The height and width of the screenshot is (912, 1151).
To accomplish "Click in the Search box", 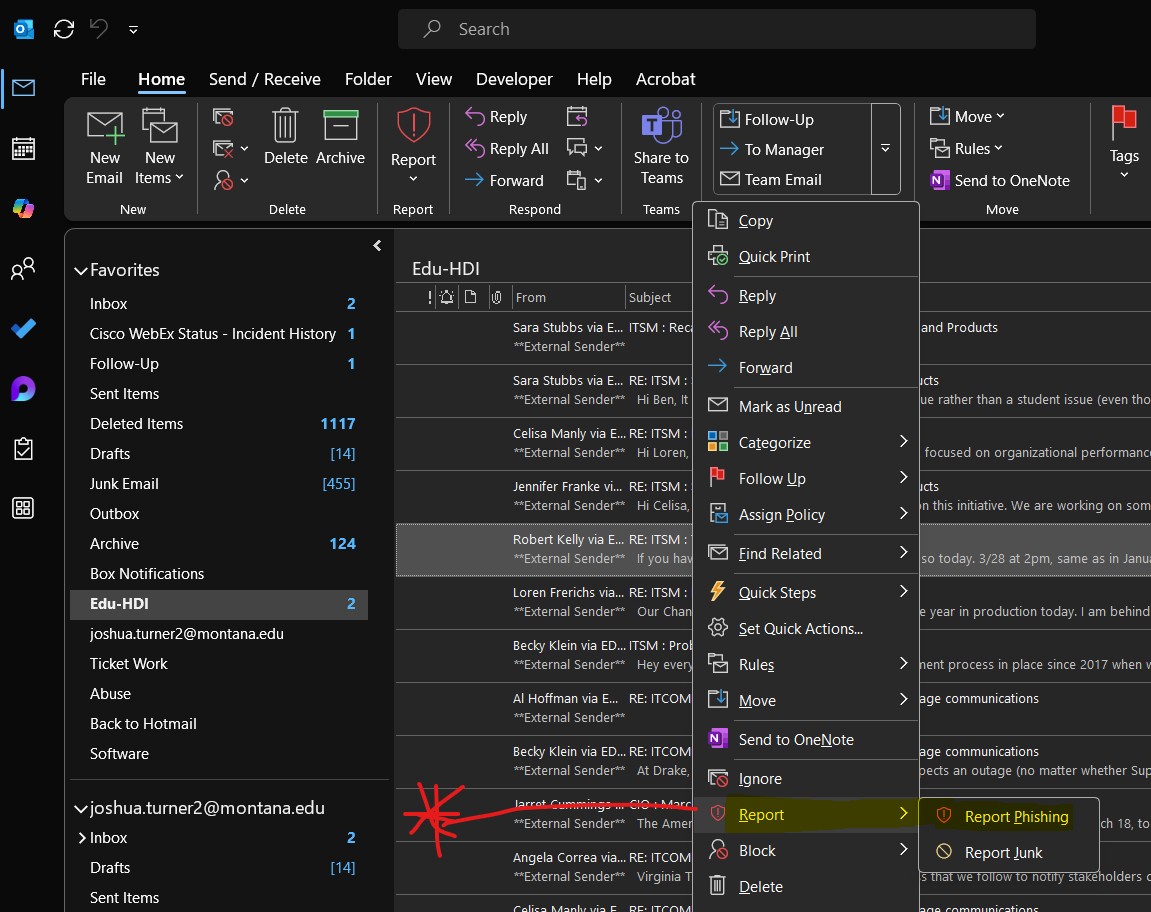I will (x=716, y=29).
